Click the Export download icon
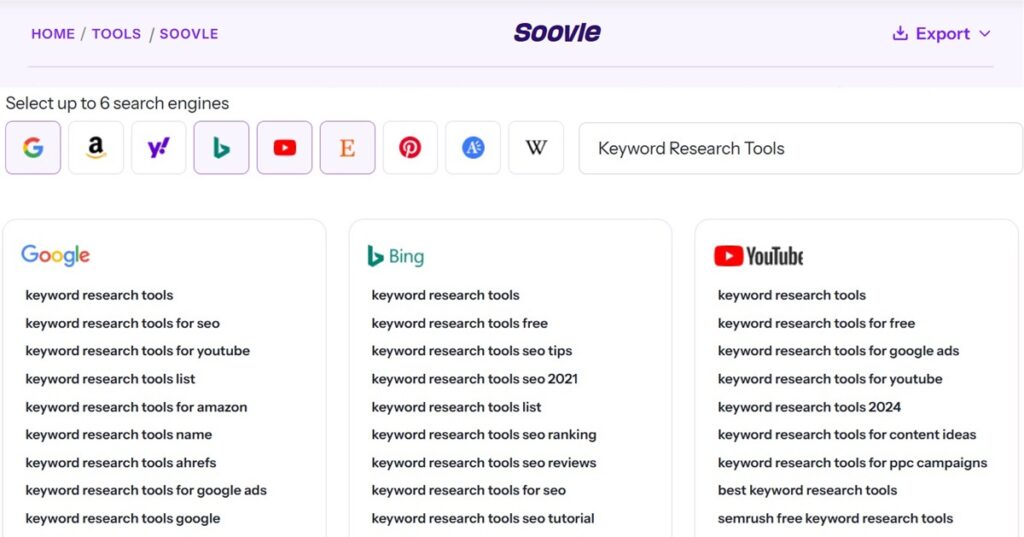 pyautogui.click(x=900, y=33)
